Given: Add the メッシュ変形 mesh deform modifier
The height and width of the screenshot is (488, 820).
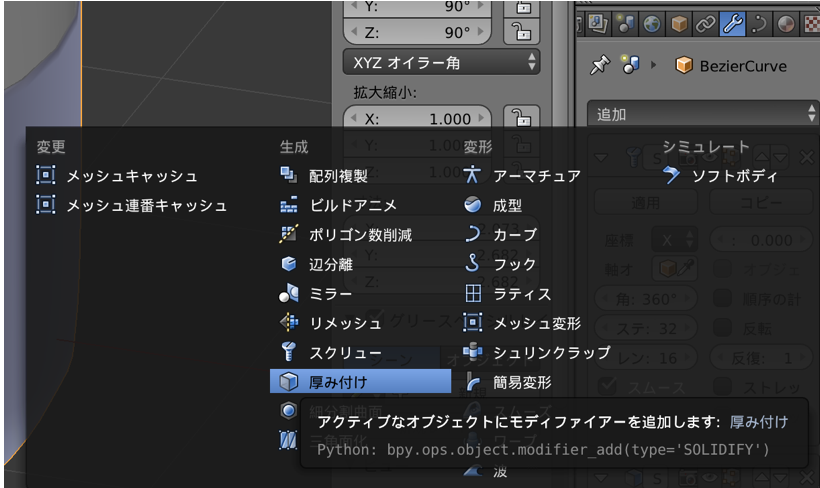Looking at the screenshot, I should tap(522, 323).
